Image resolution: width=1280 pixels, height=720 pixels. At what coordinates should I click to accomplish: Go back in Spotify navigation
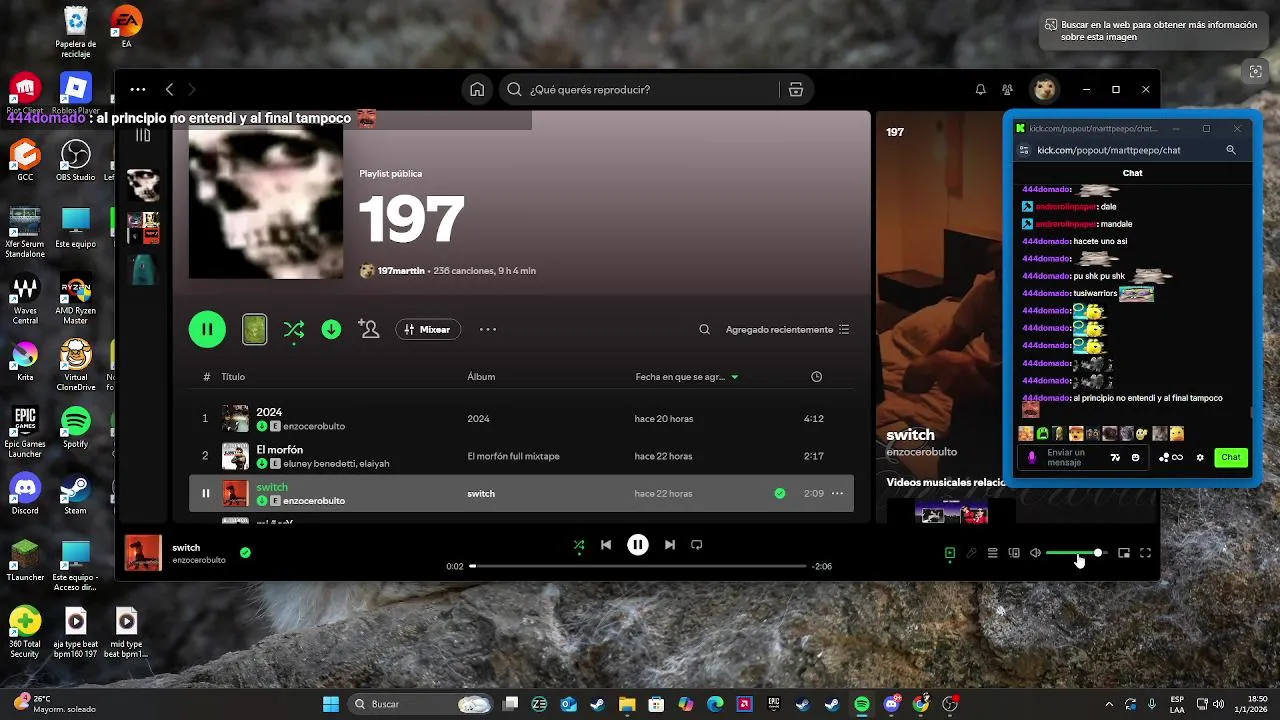(x=170, y=90)
